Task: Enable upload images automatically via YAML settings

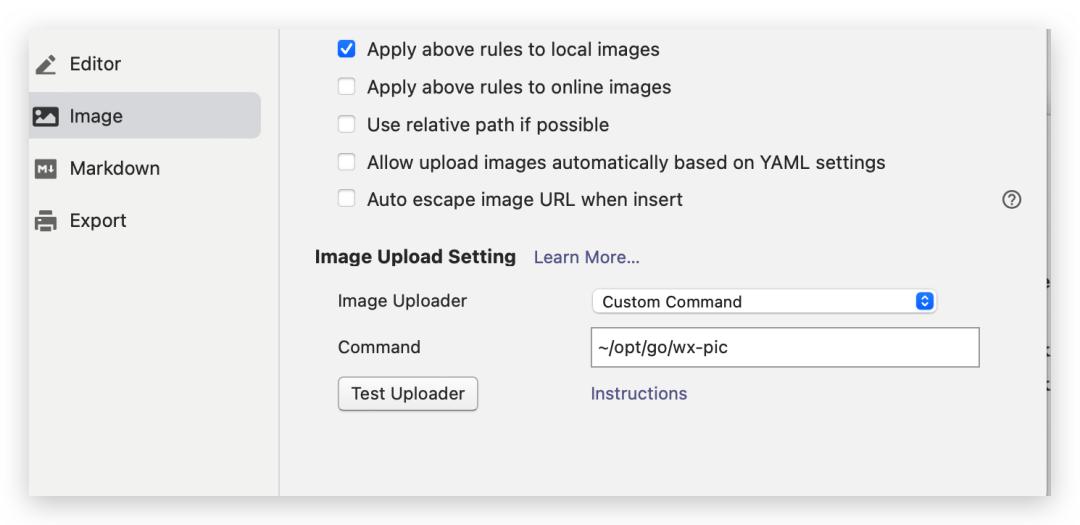Action: (x=346, y=163)
